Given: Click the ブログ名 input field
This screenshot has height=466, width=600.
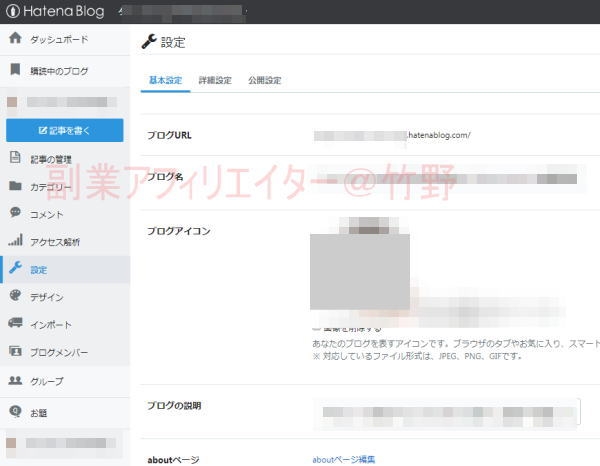Looking at the screenshot, I should 446,180.
